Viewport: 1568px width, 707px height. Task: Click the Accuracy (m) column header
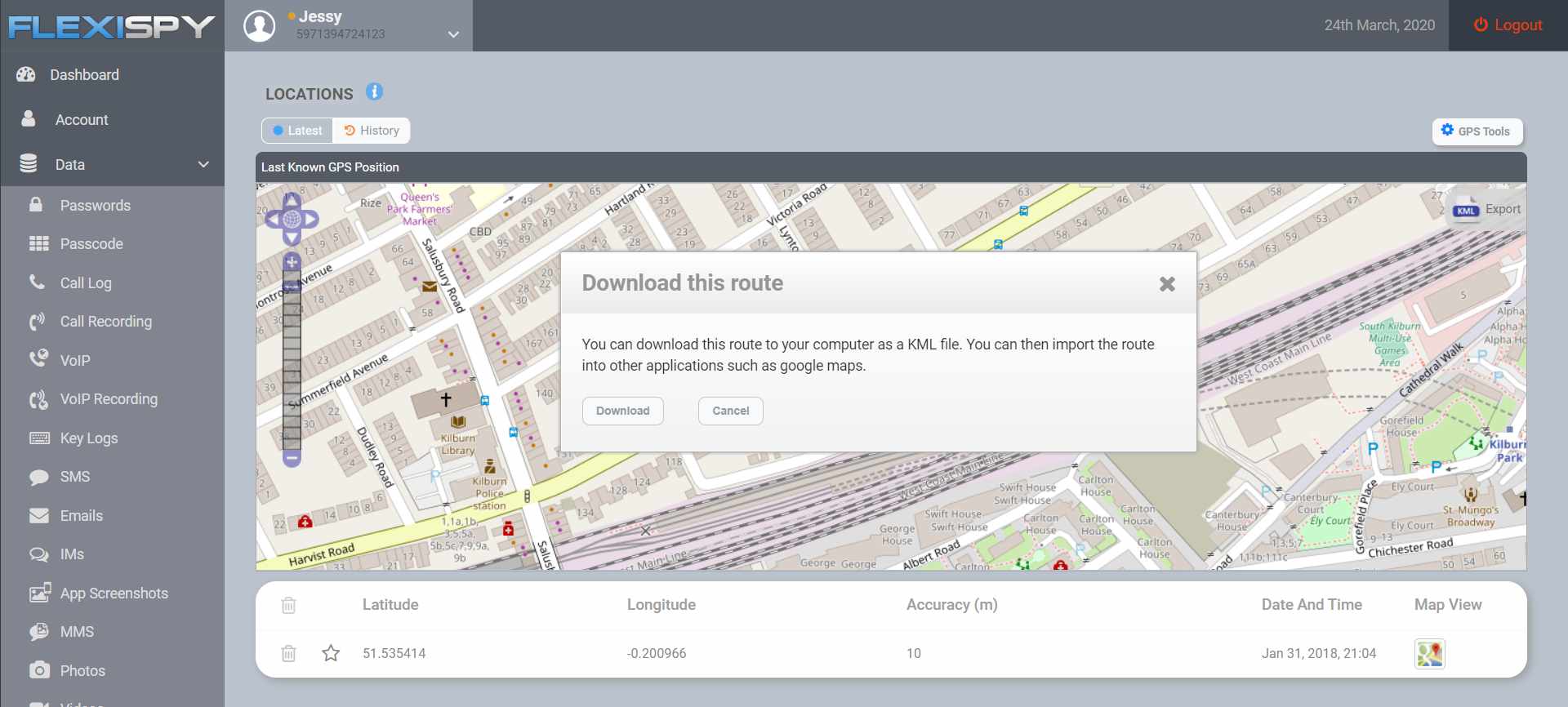point(952,605)
